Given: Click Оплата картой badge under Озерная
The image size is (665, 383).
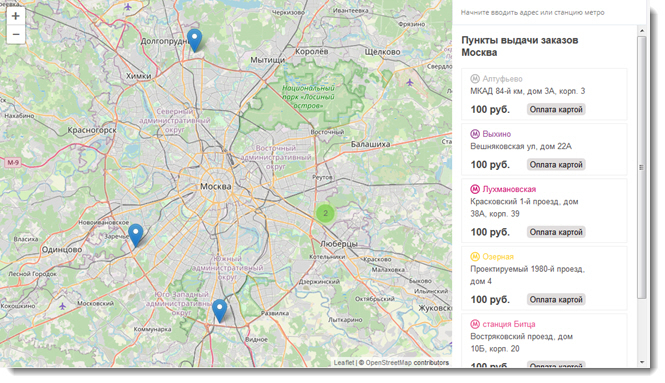Looking at the screenshot, I should [x=556, y=299].
